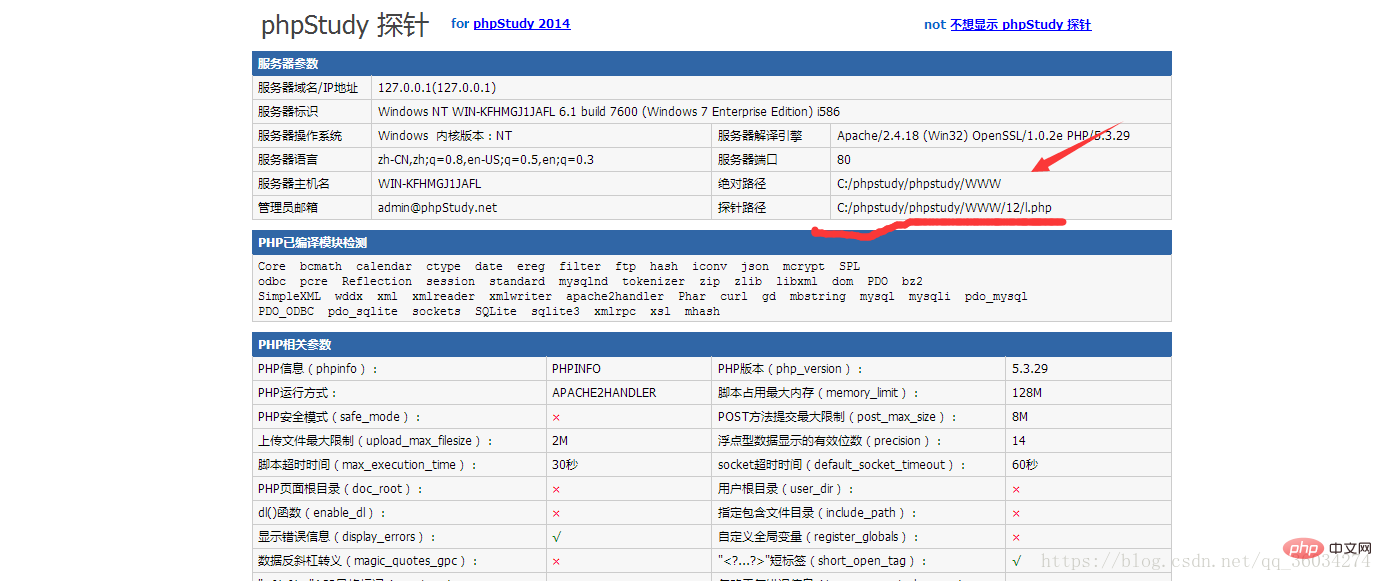The image size is (1382, 581).
Task: Click the 用户根目录（user_dir） label
Action: pyautogui.click(x=788, y=489)
